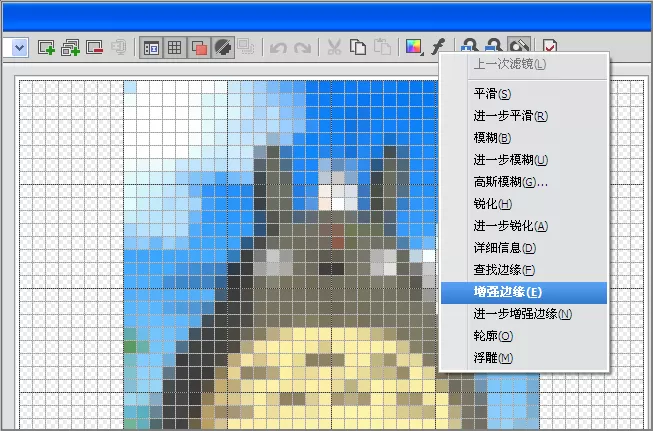Click the grayed-out stacked layers icon
Viewport: 653px width, 431px height.
(x=246, y=47)
